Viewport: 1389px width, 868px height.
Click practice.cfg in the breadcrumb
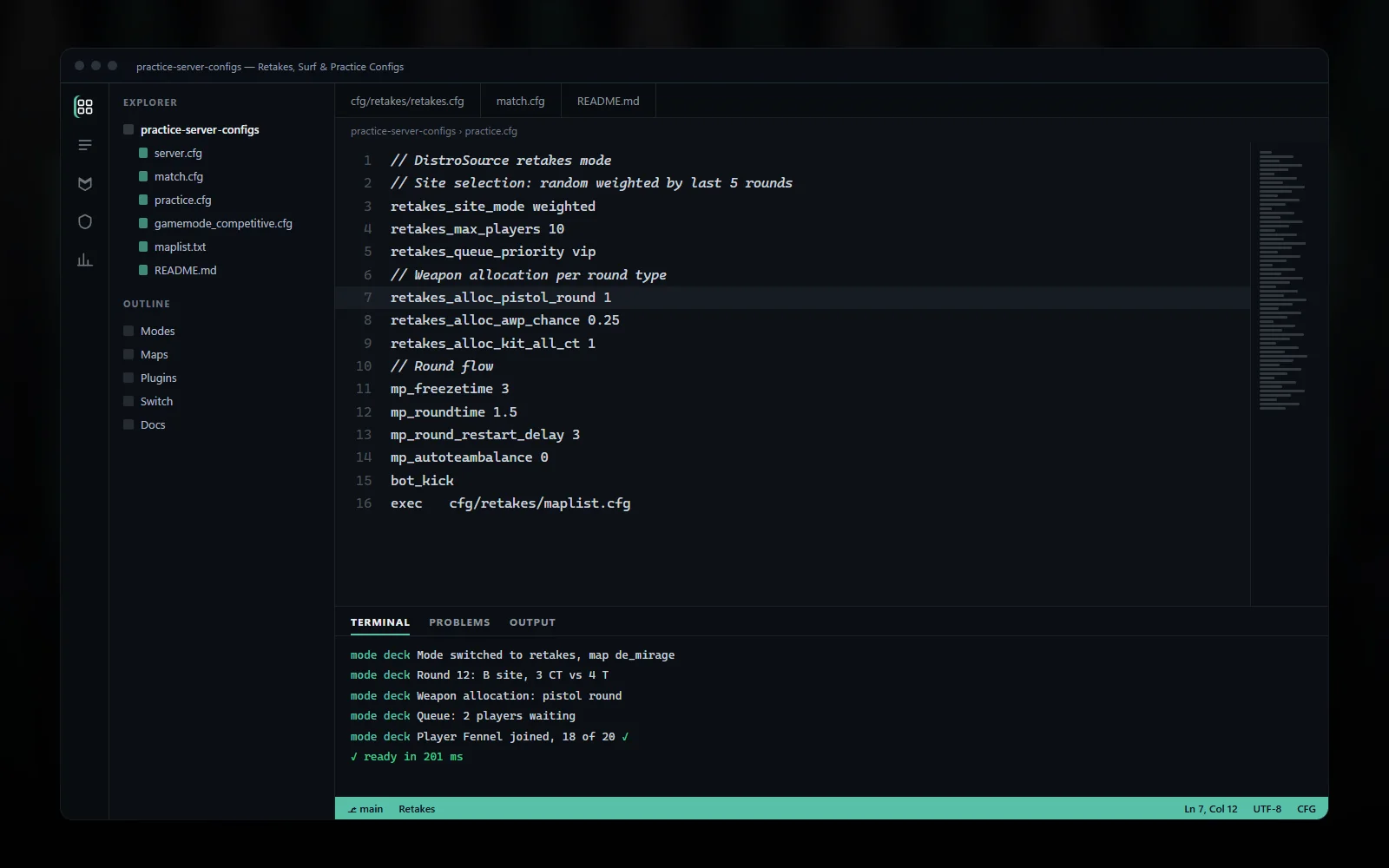(x=490, y=131)
